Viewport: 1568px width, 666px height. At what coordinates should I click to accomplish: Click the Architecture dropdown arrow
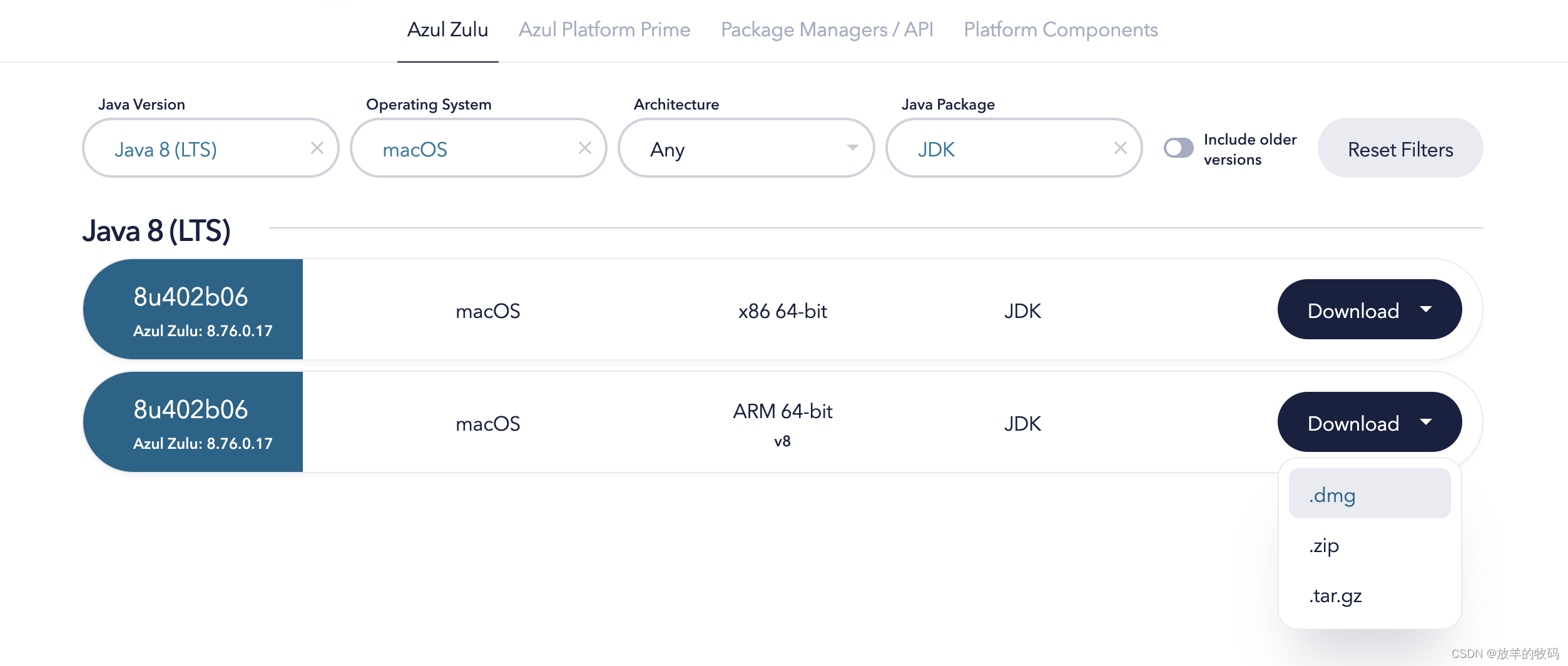(x=853, y=148)
